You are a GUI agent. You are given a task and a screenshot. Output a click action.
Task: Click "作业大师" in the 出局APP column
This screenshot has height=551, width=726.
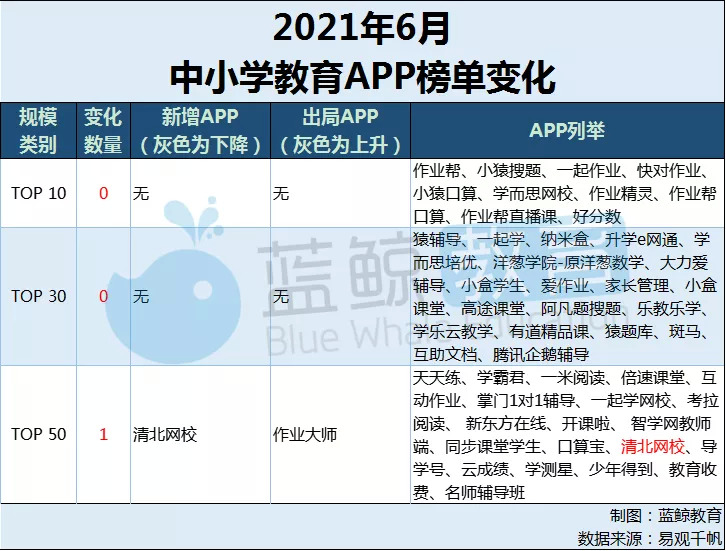click(x=305, y=434)
